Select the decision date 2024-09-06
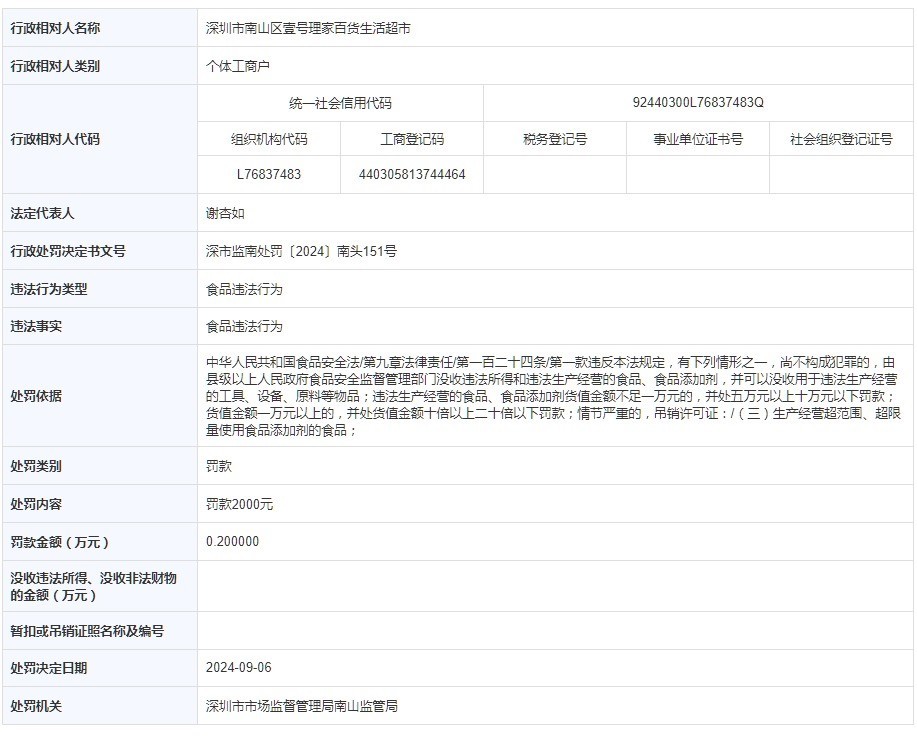Viewport: 917px width, 736px height. 238,668
